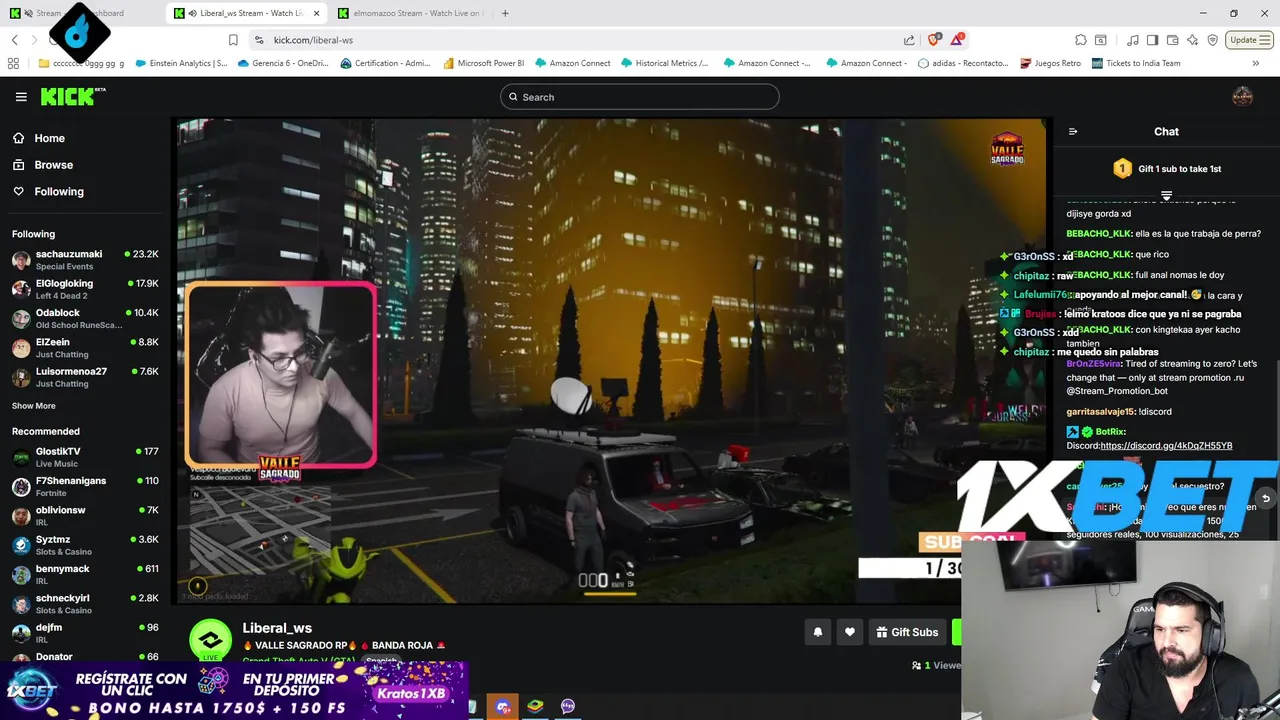Open F7Shenanigans recommended channel
Image resolution: width=1280 pixels, height=720 pixels.
click(x=85, y=486)
